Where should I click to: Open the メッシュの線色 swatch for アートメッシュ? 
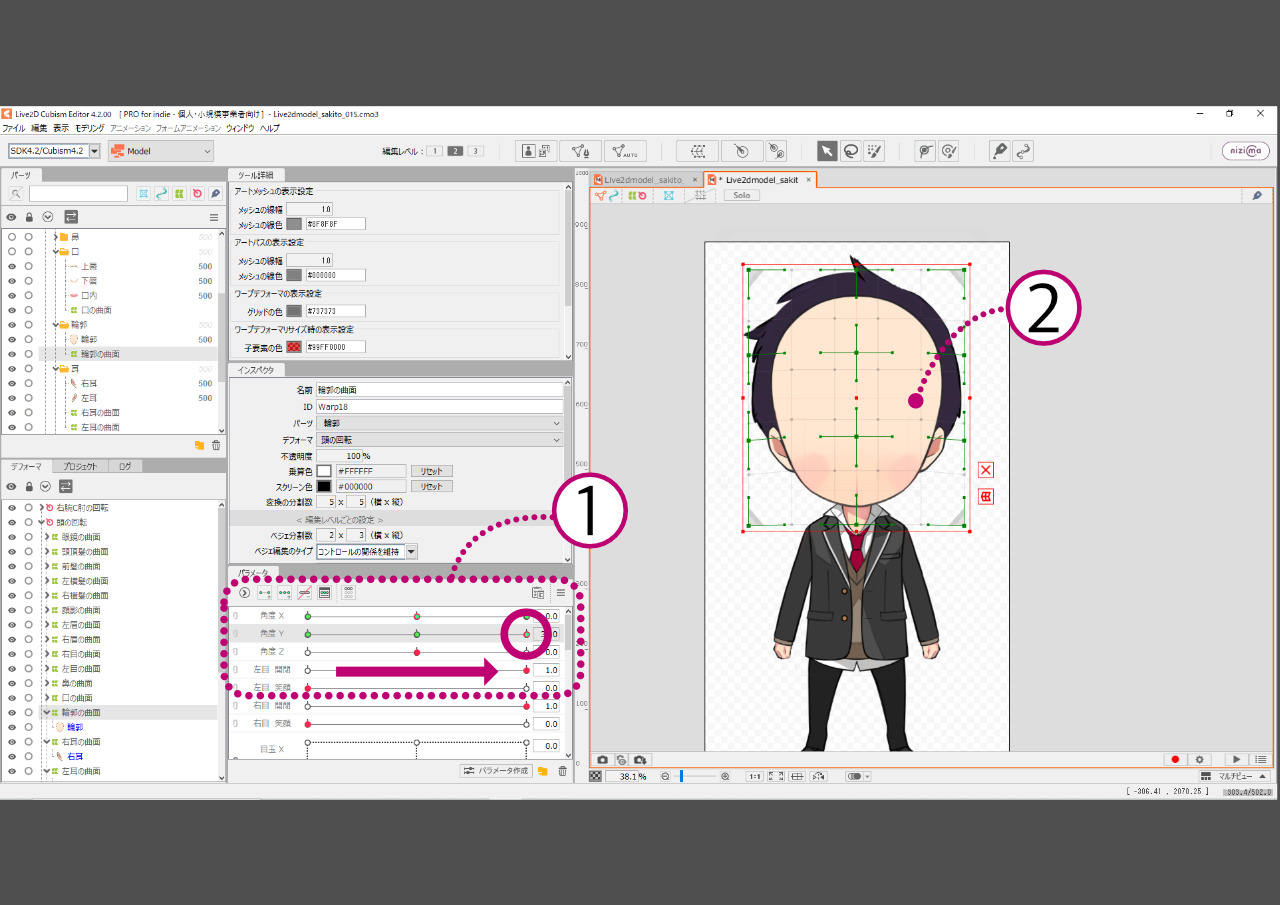[294, 224]
